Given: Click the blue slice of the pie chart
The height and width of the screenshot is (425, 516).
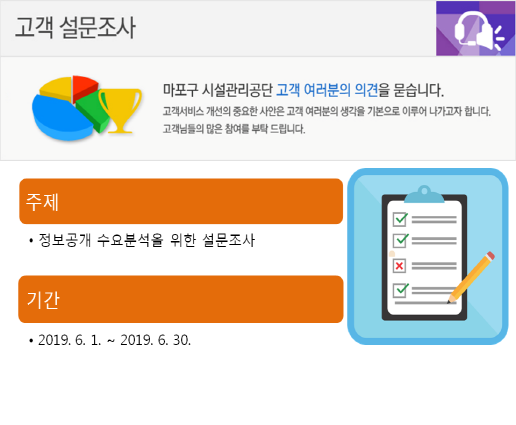Looking at the screenshot, I should coord(63,118).
